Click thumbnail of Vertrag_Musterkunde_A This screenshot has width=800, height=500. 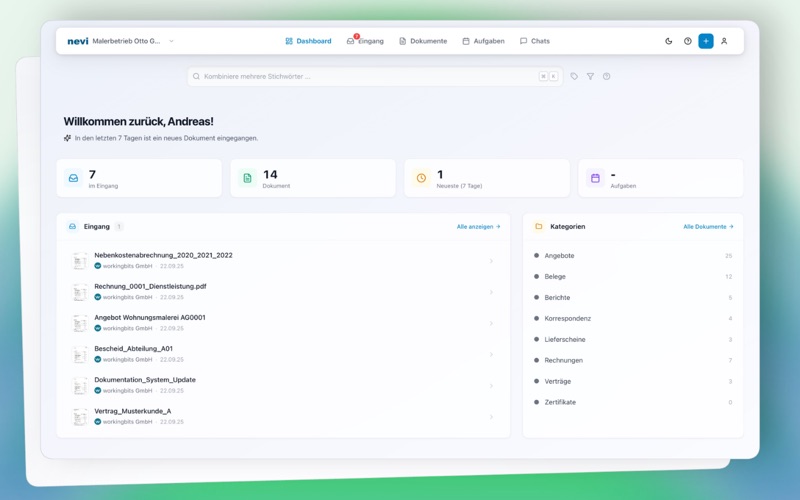point(80,417)
